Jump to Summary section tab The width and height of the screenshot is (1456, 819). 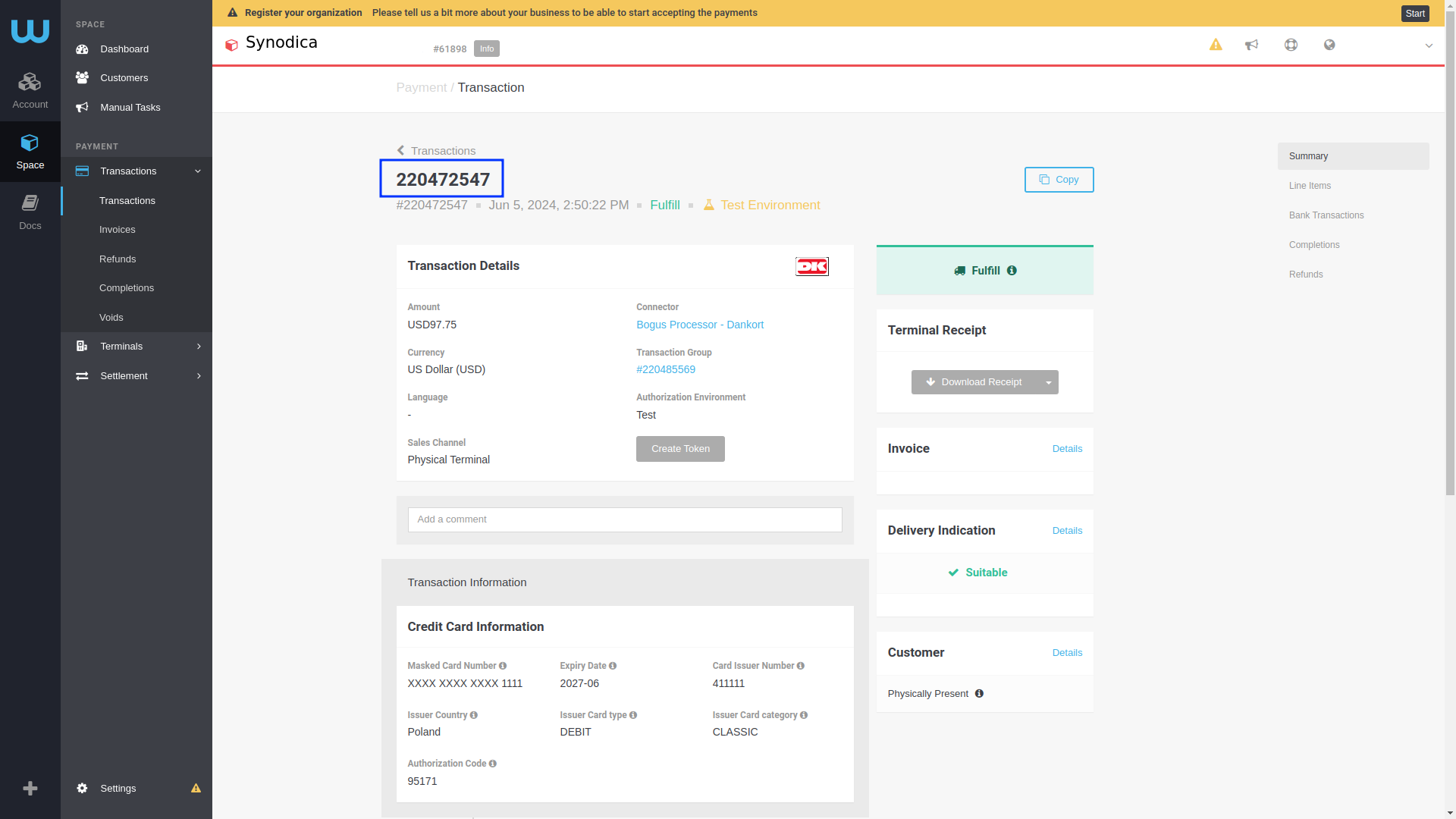tap(1353, 156)
